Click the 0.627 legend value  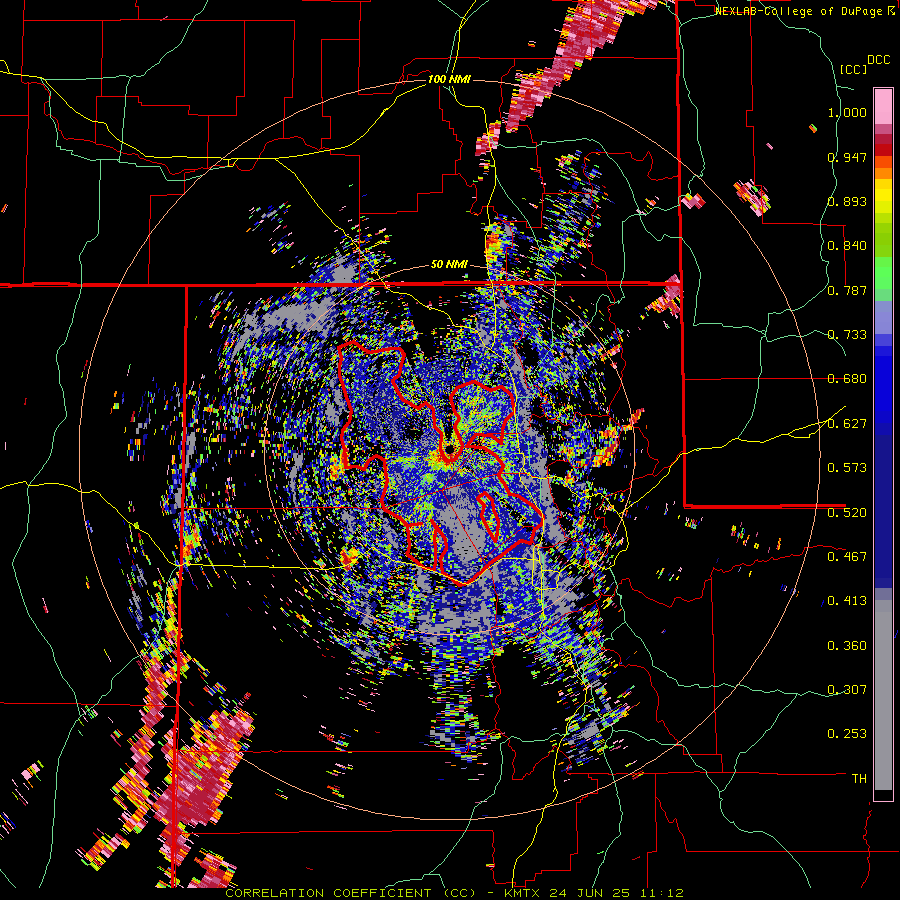point(847,424)
